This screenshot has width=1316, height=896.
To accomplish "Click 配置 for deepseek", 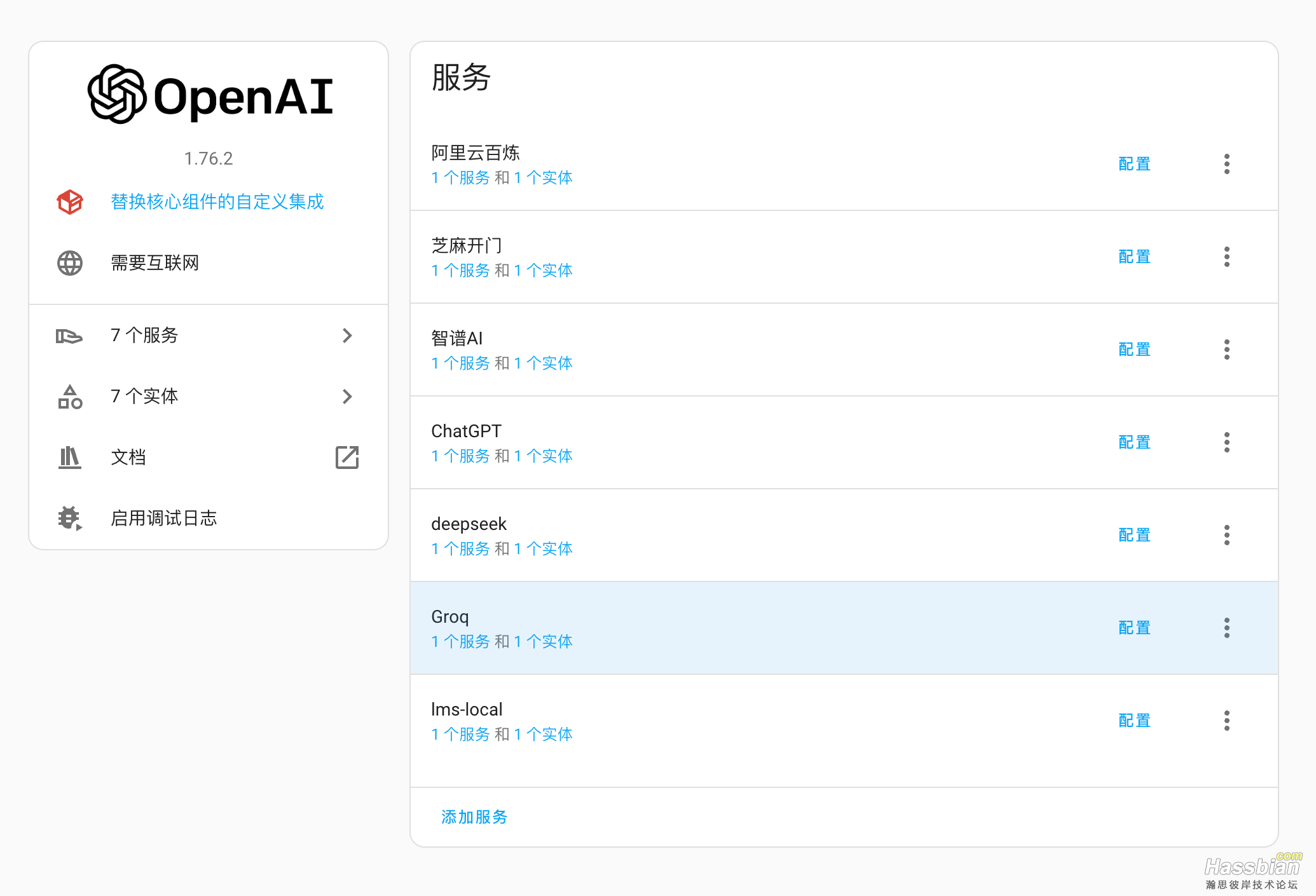I will pos(1135,535).
